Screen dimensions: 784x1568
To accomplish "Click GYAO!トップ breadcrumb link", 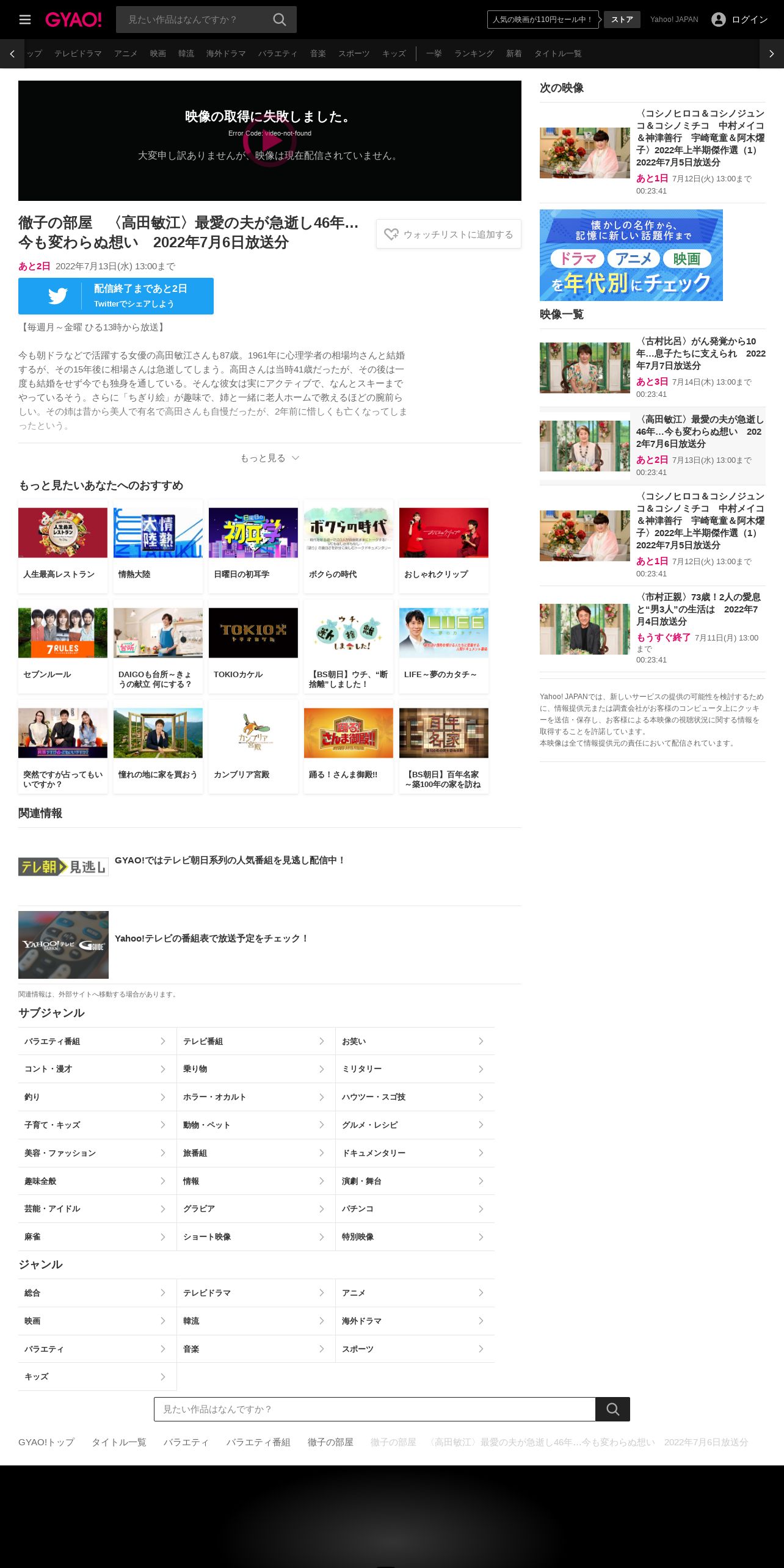I will pos(46,1442).
